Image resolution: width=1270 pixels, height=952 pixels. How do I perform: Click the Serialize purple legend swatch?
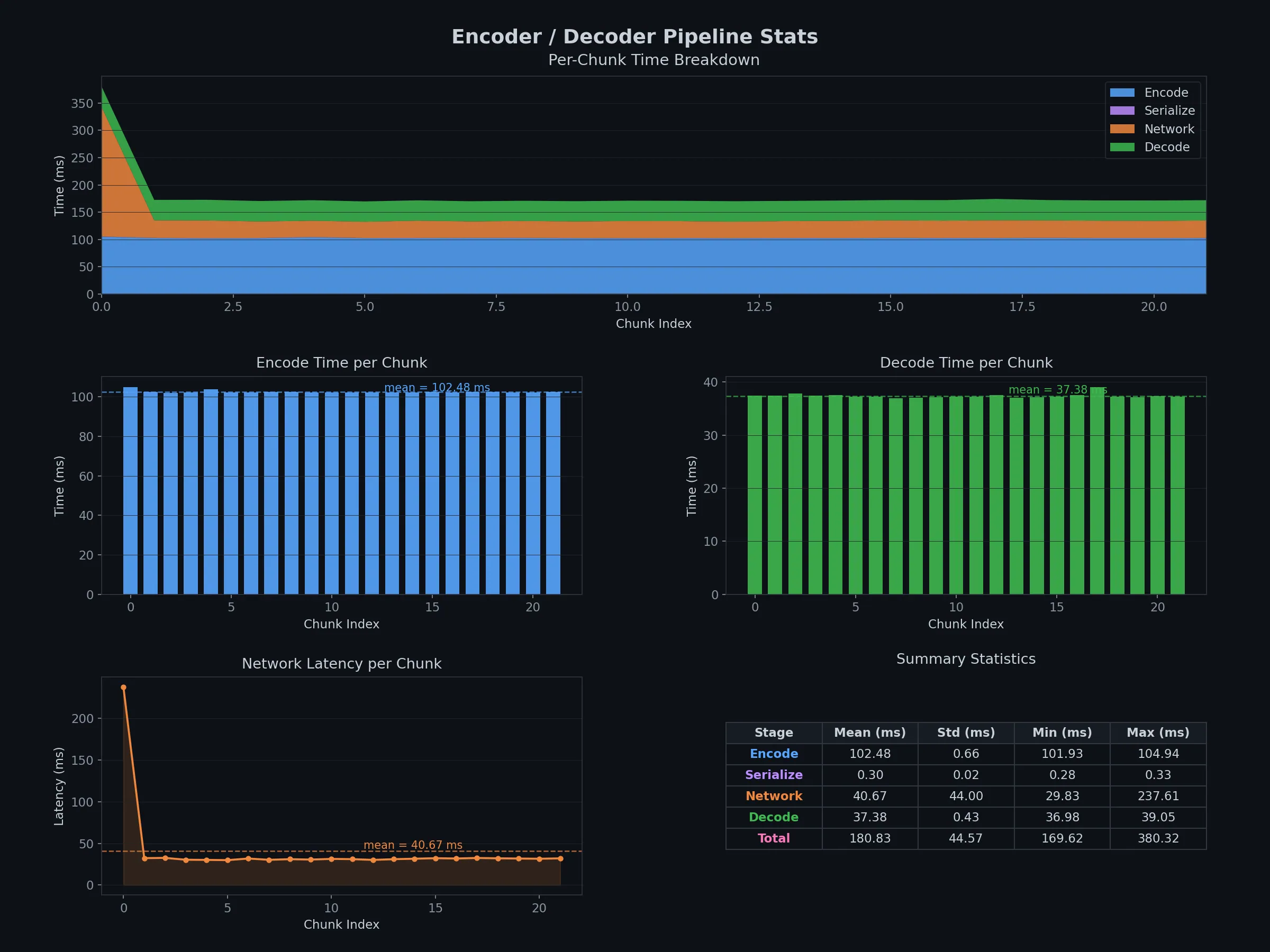[1122, 111]
